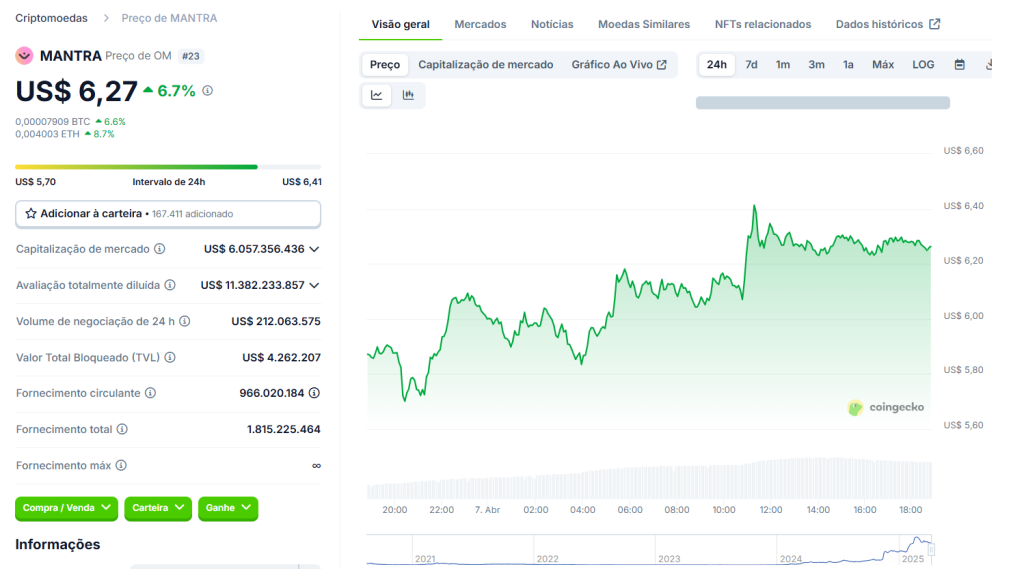The width and height of the screenshot is (1024, 569).
Task: Click the download chart icon
Action: point(988,65)
